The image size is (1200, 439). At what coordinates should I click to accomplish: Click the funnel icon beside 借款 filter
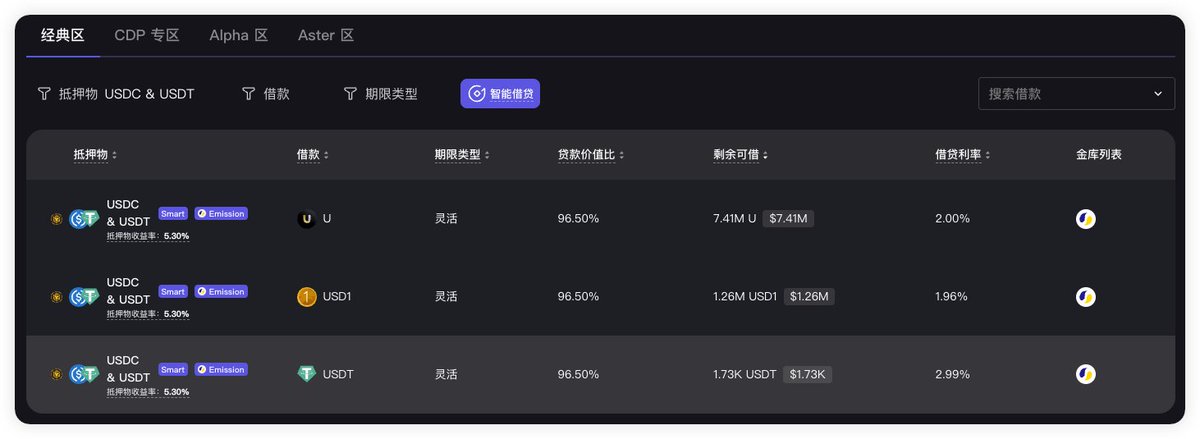[x=248, y=94]
